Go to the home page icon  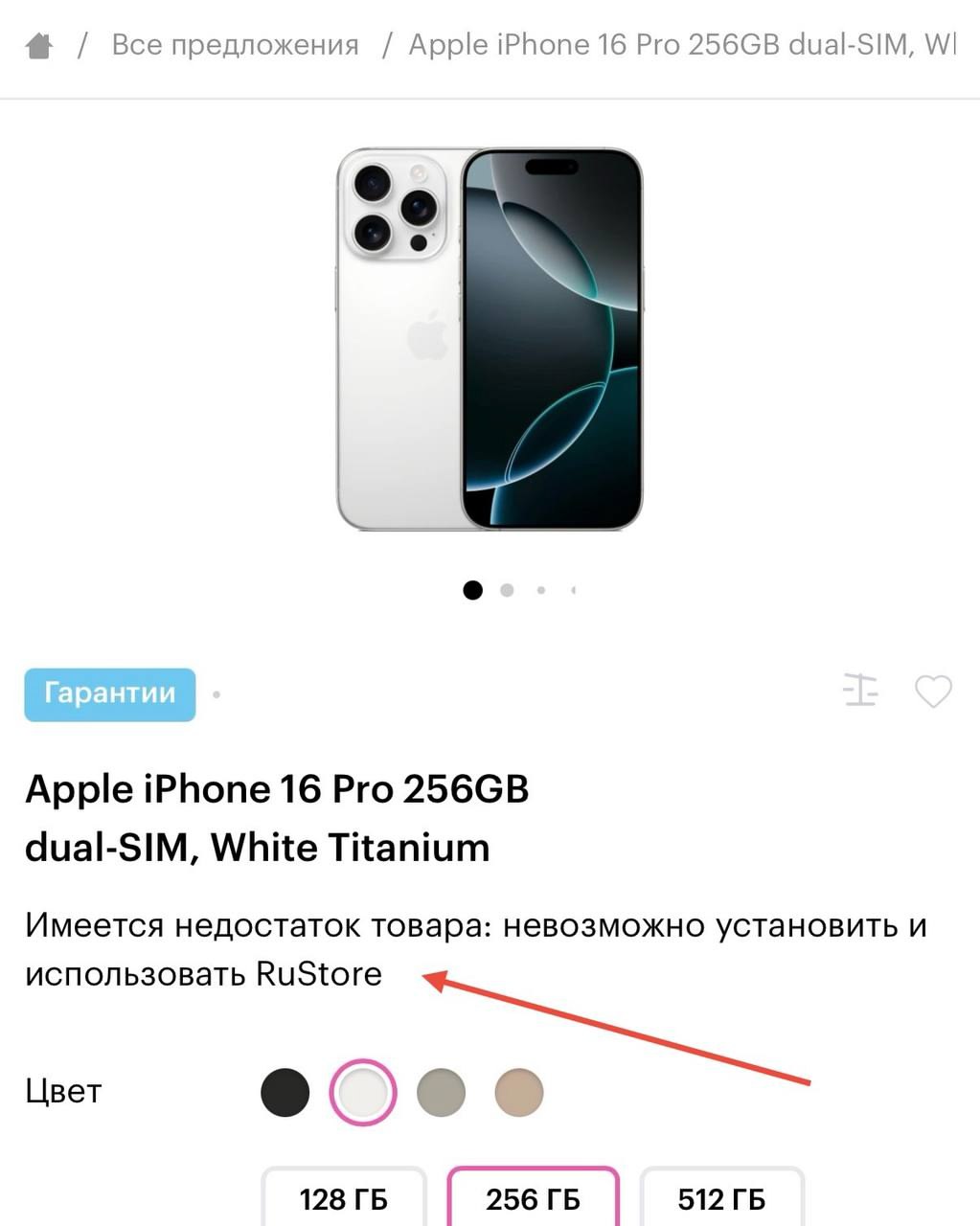(39, 45)
